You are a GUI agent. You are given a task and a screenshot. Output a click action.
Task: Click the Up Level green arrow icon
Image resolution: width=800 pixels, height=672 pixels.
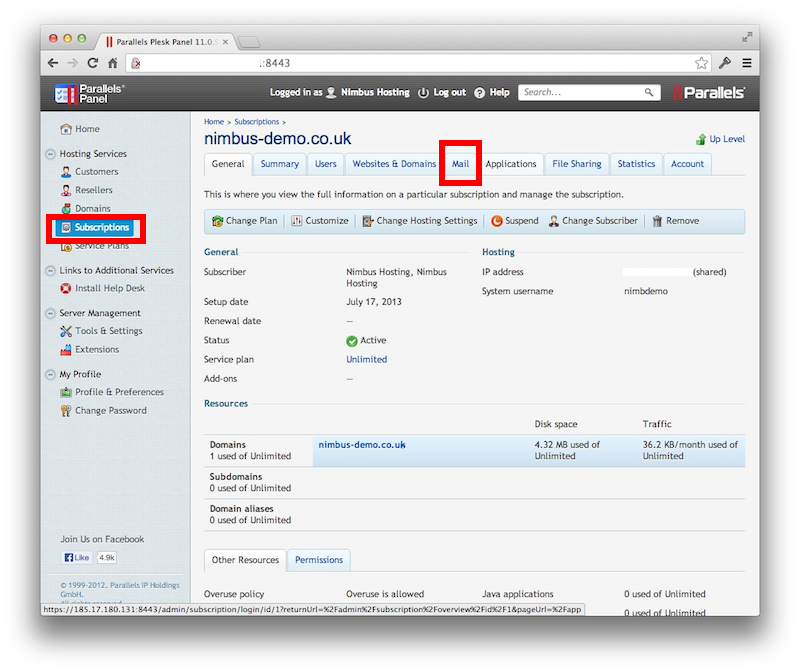coord(701,139)
